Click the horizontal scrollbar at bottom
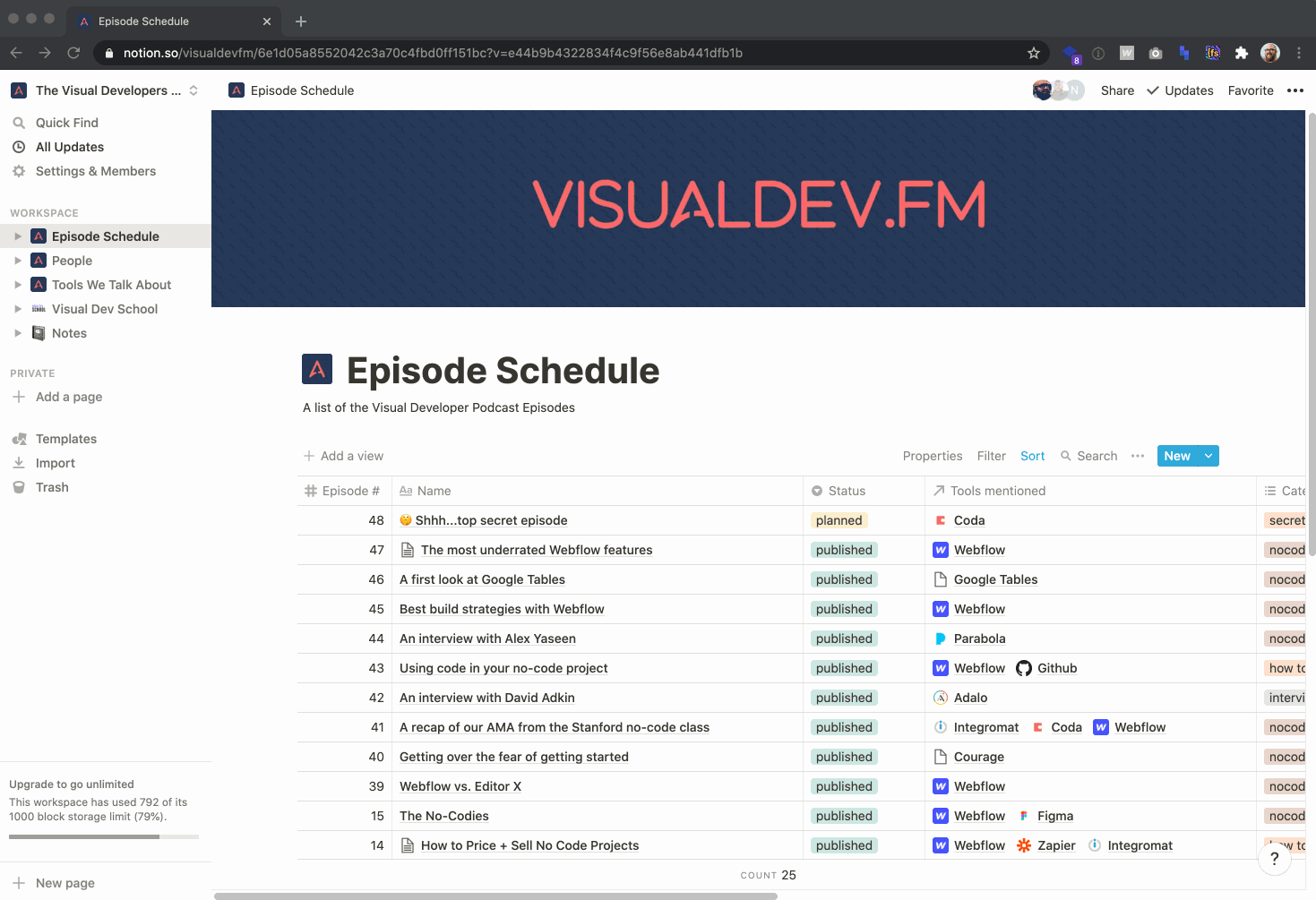This screenshot has width=1316, height=900. [495, 896]
